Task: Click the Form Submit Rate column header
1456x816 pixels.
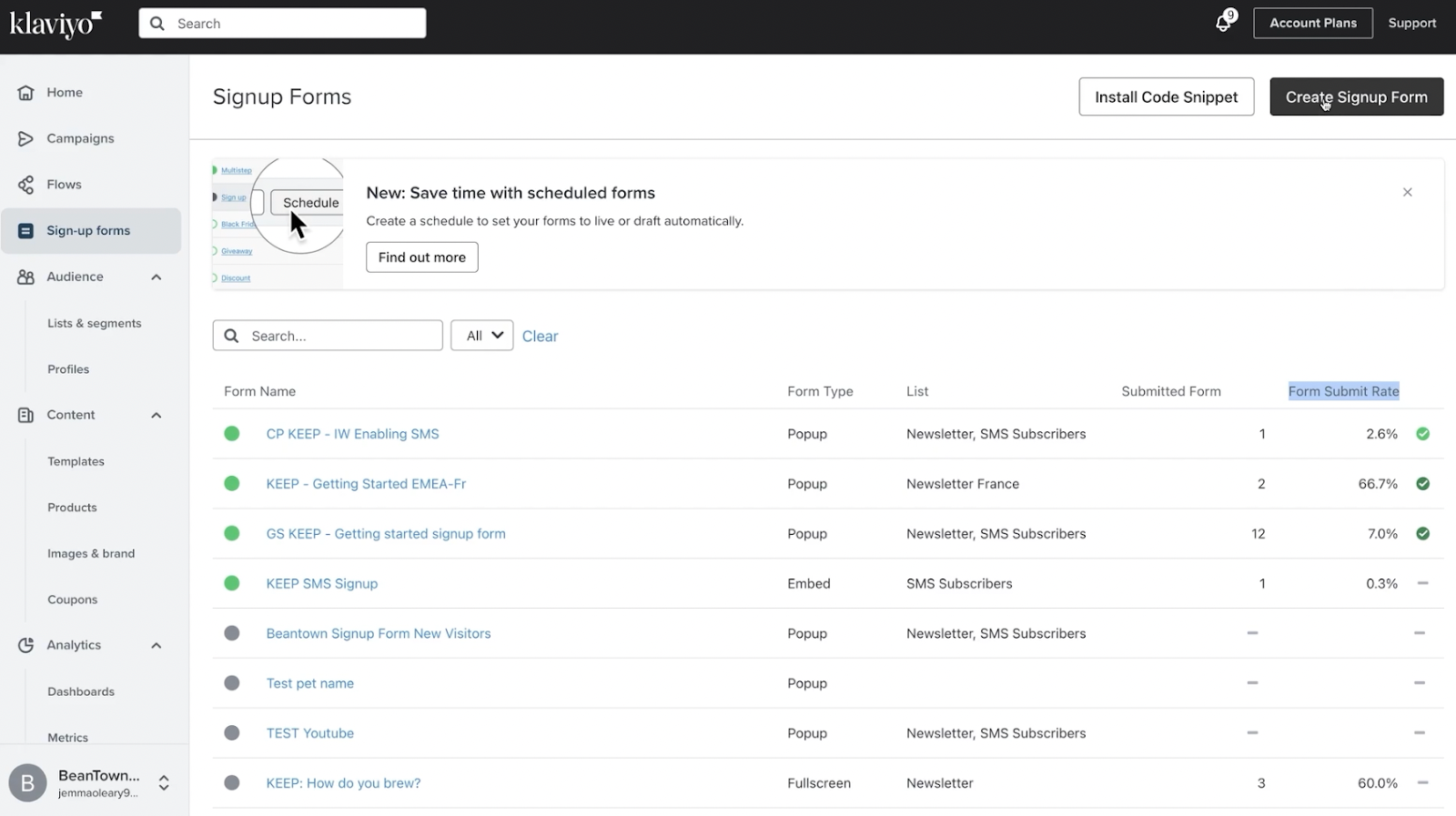Action: click(1344, 391)
